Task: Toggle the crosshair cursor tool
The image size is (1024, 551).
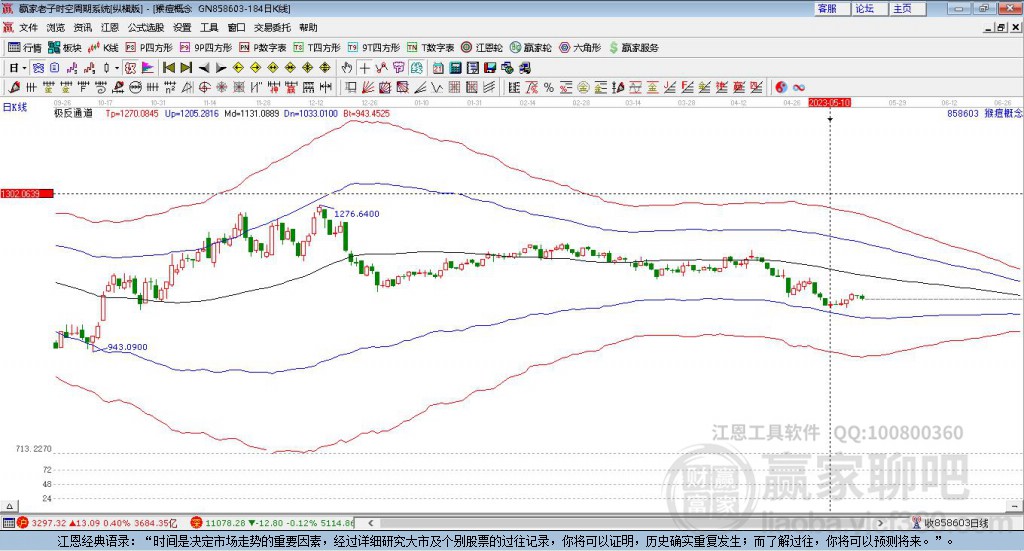Action: 365,68
